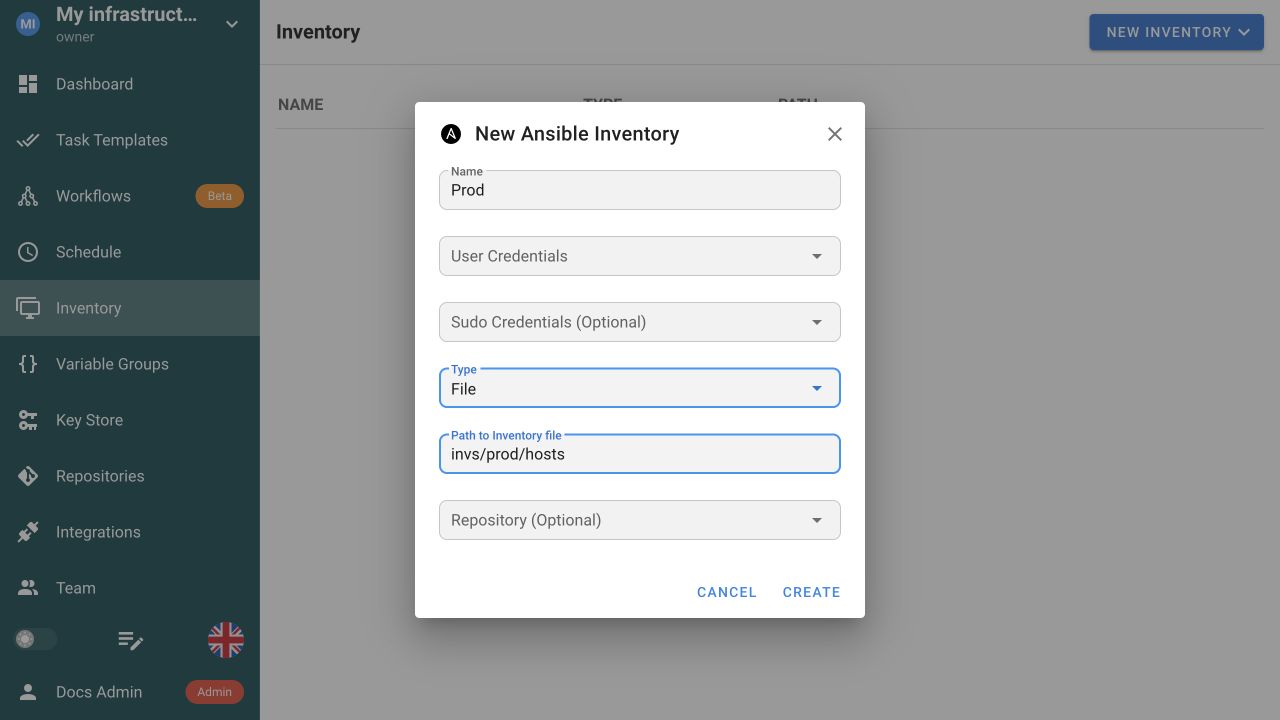Click the Ansible logo in dialog header
Image resolution: width=1280 pixels, height=720 pixels.
(451, 134)
